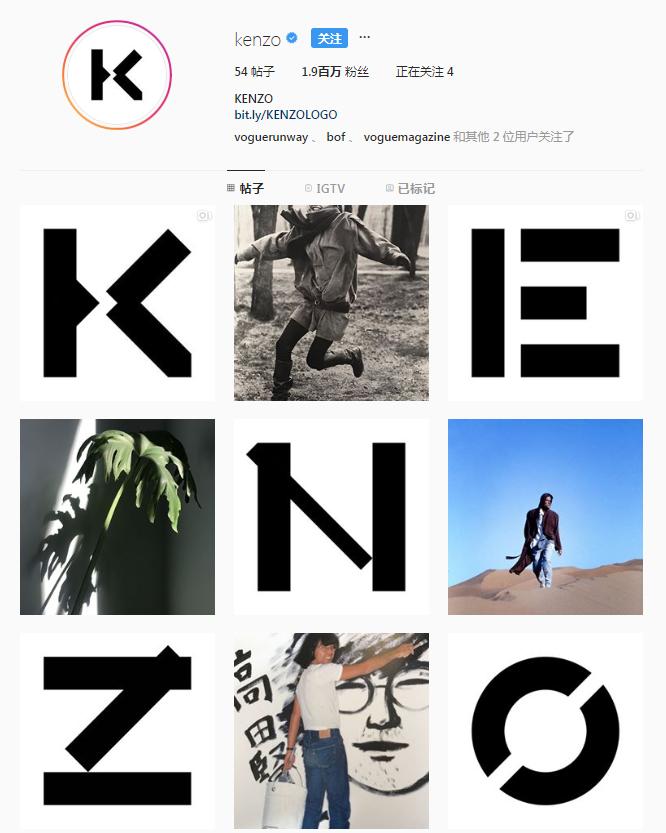
Task: Click the carousel icon on K logo post
Action: [204, 216]
